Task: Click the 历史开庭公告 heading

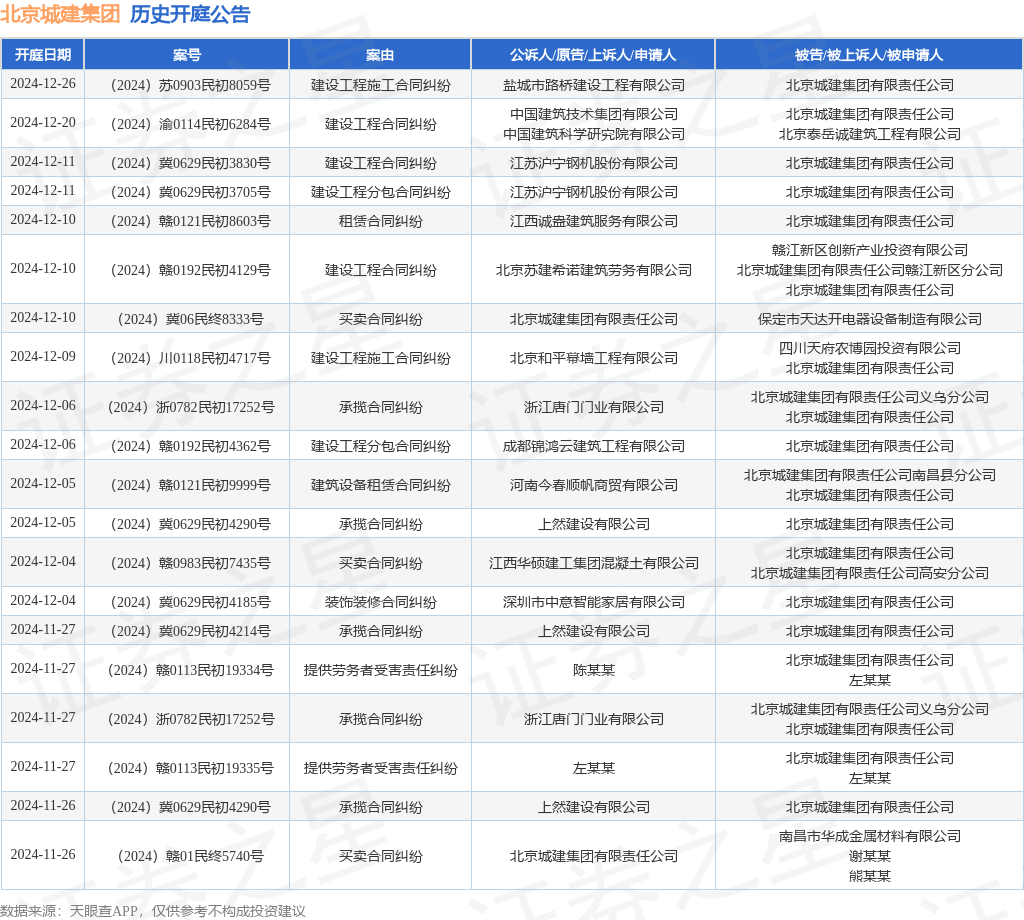Action: 190,14
